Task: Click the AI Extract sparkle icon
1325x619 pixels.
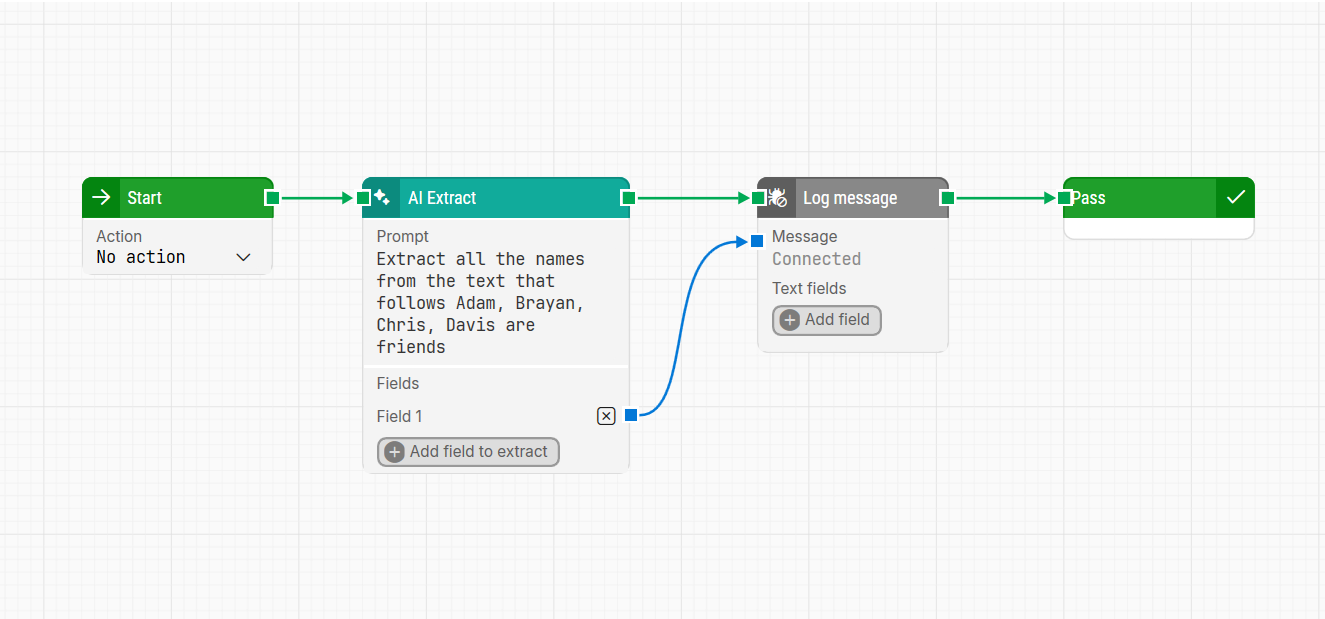Action: coord(381,198)
